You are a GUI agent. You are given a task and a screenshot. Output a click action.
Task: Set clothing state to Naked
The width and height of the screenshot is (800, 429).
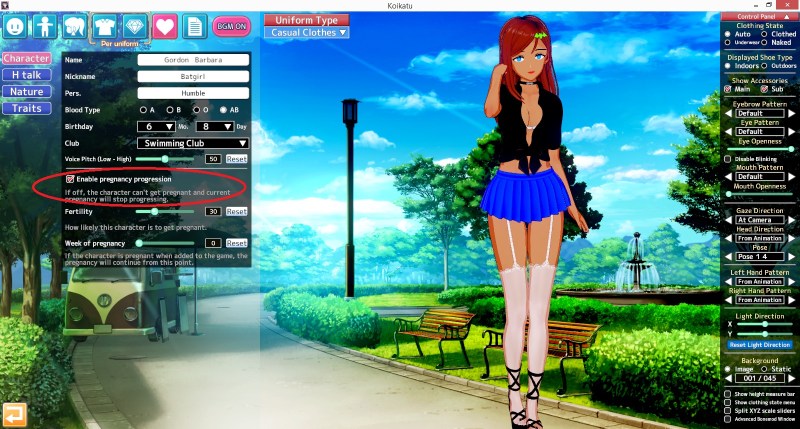tap(764, 44)
